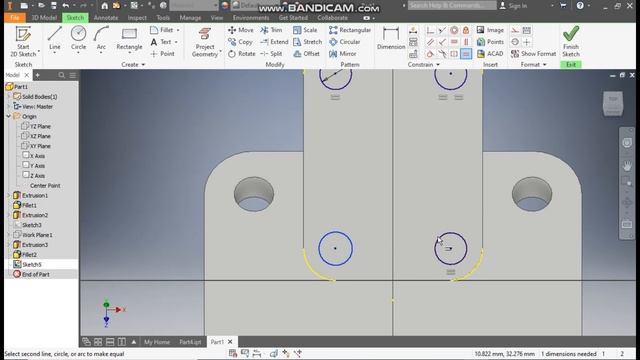Select the Extend tool
Viewport: 640px width, 360px height.
coord(274,42)
